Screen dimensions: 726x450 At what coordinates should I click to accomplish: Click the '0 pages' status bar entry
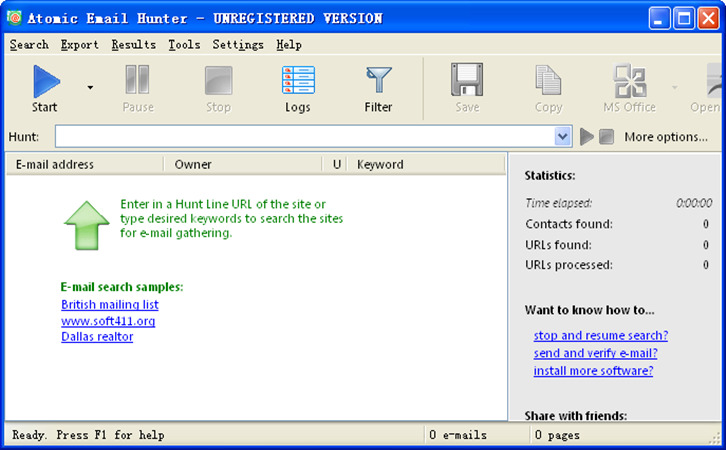[557, 435]
